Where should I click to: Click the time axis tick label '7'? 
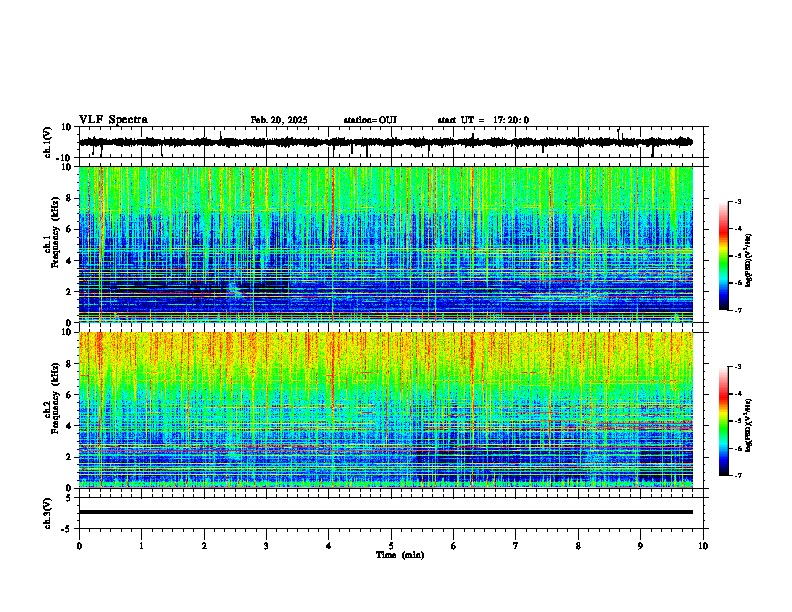[516, 546]
